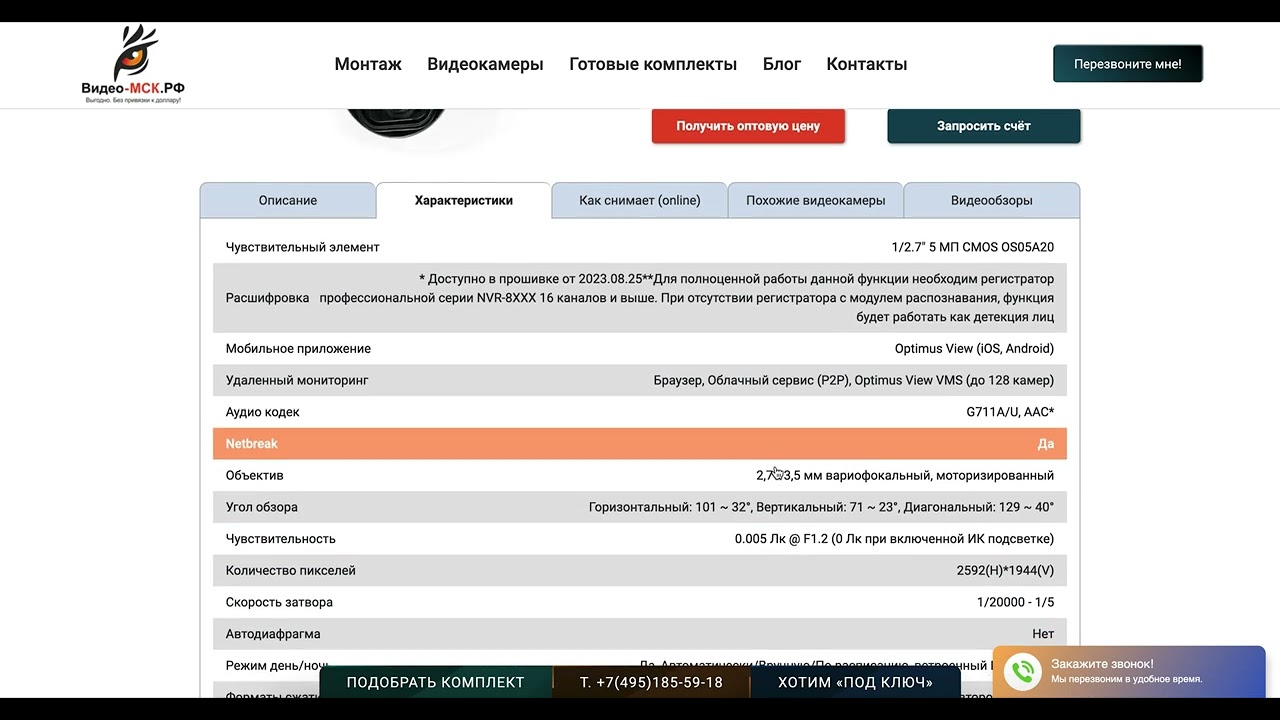Image resolution: width=1280 pixels, height=720 pixels.
Task: Click the highlighted Netbreak row label
Action: (252, 443)
